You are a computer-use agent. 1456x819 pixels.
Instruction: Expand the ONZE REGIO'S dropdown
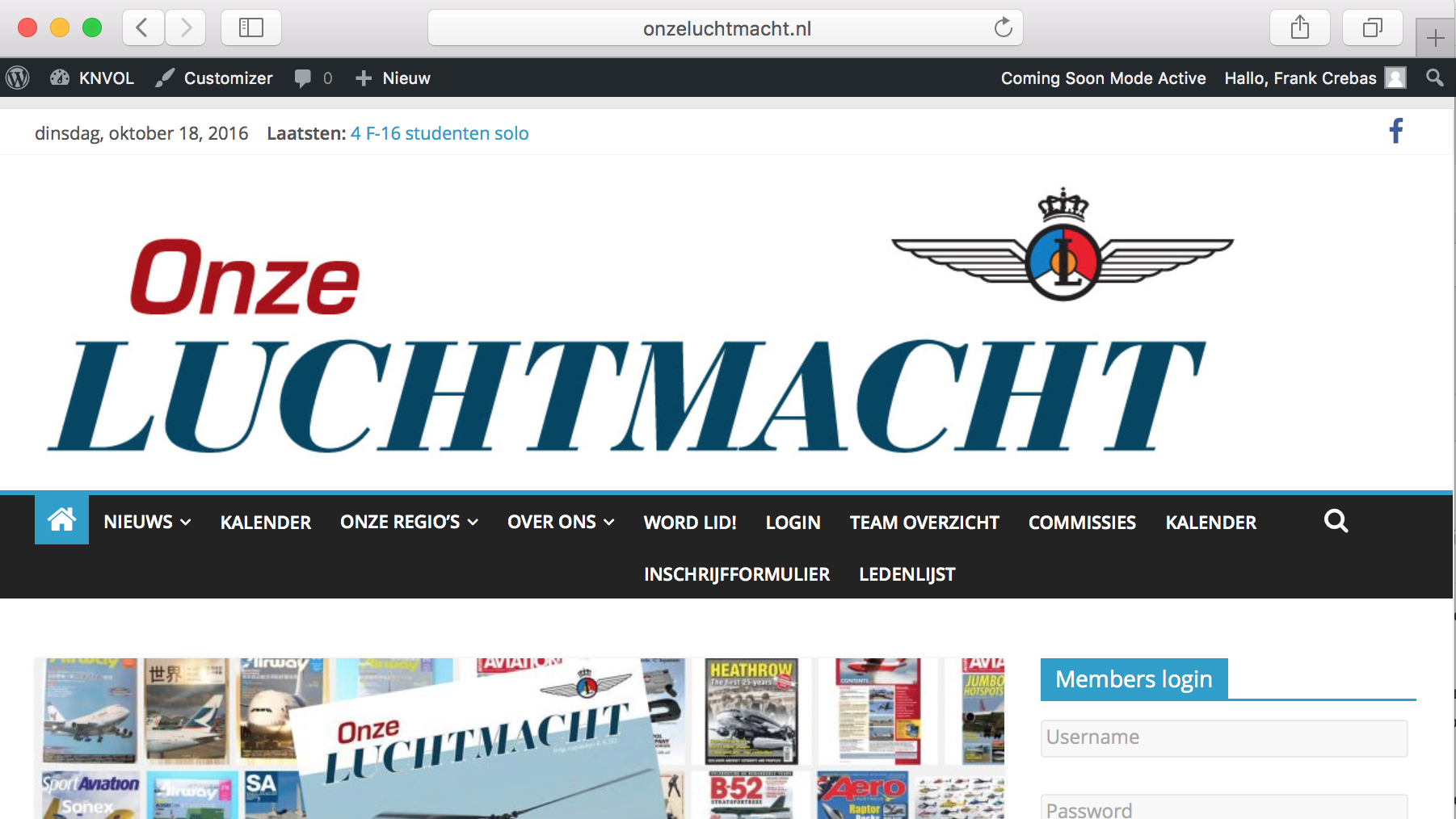(409, 522)
